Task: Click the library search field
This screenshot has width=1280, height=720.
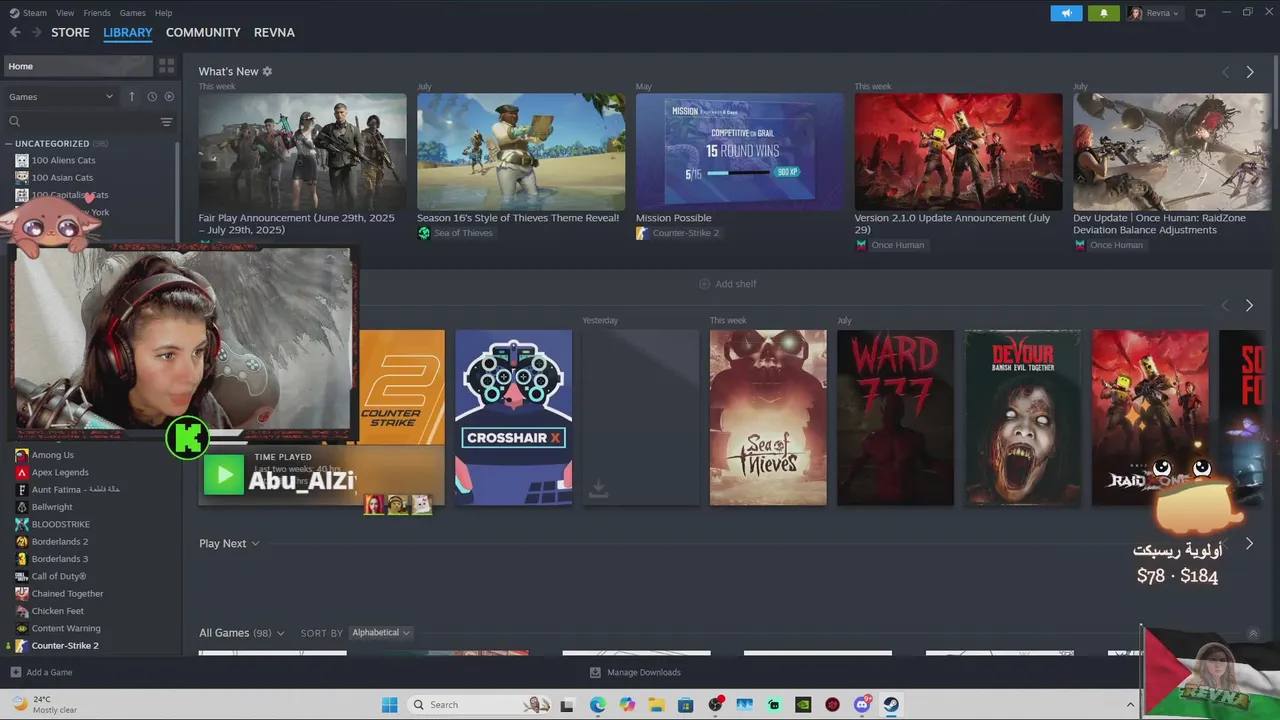Action: click(82, 122)
